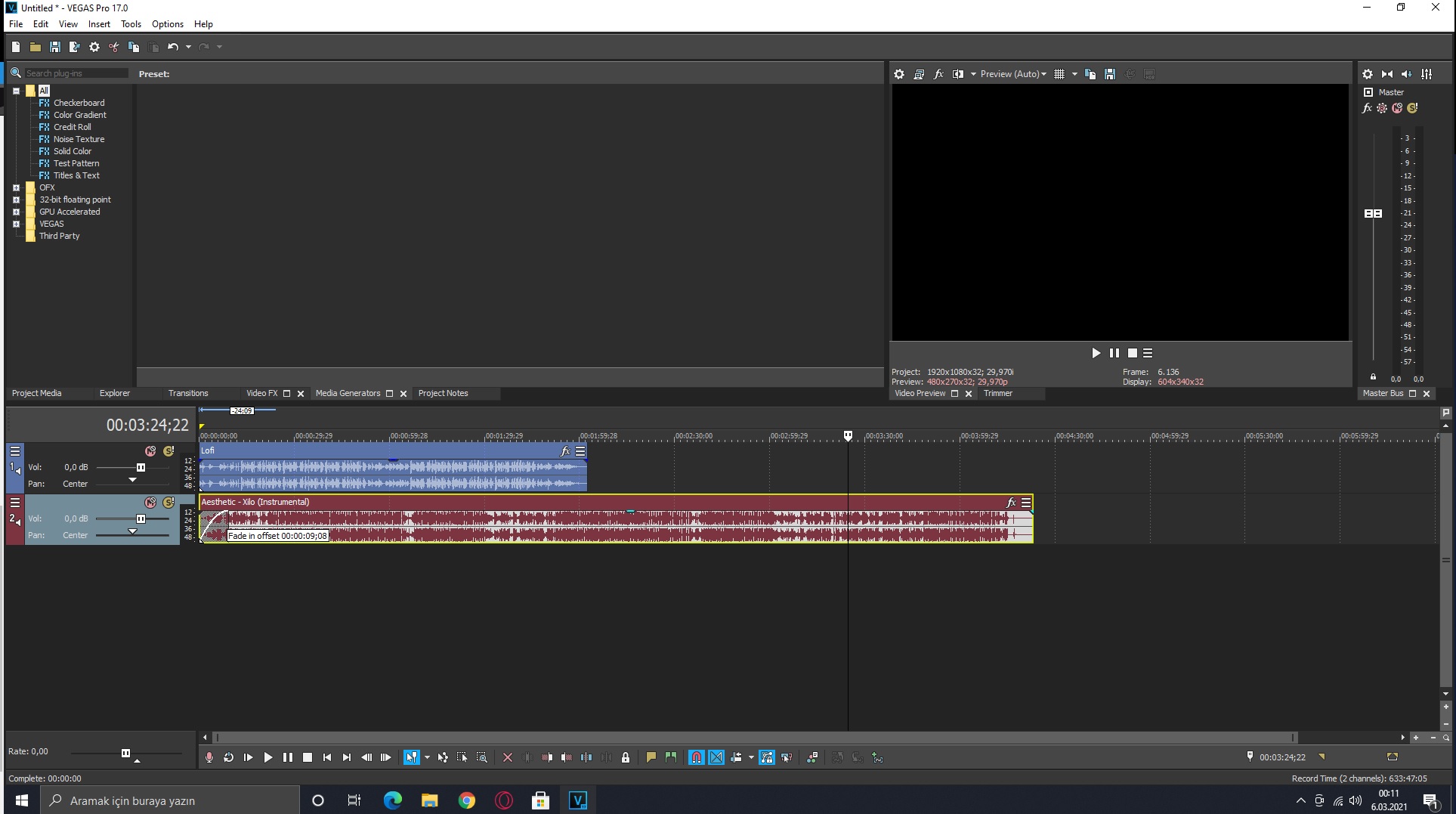Expand the GPU Accelerated folder
Viewport: 1456px width, 814px height.
pos(16,212)
